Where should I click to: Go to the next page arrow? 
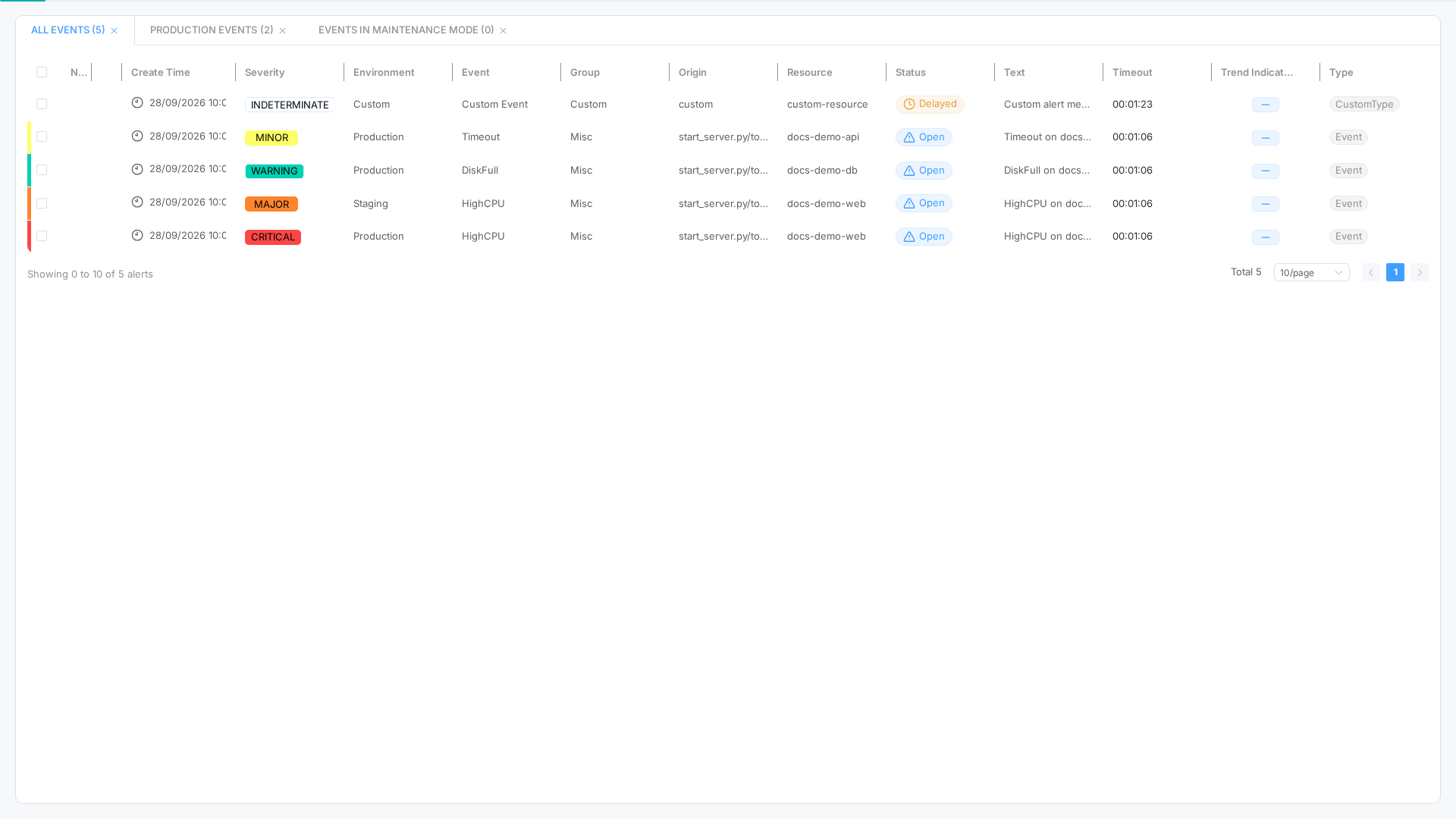(1420, 272)
